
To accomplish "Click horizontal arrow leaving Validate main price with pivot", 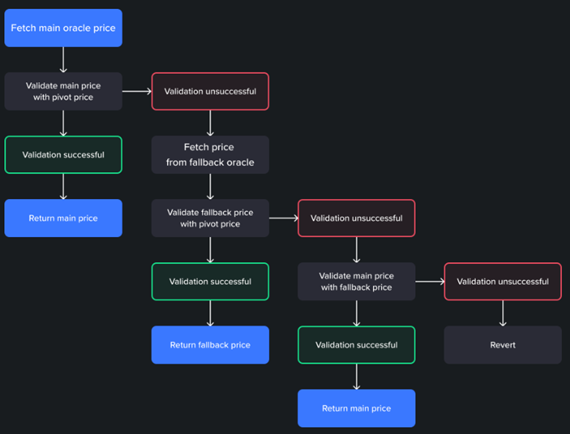I will click(x=137, y=91).
